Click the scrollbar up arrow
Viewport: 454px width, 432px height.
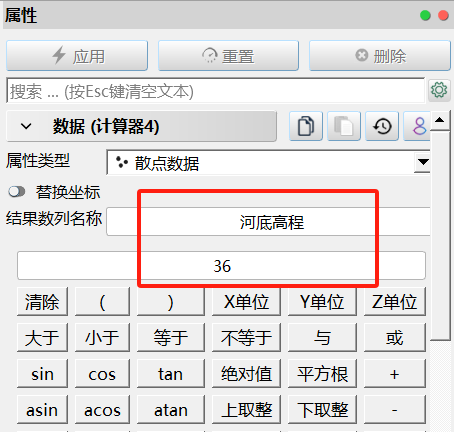tap(440, 120)
